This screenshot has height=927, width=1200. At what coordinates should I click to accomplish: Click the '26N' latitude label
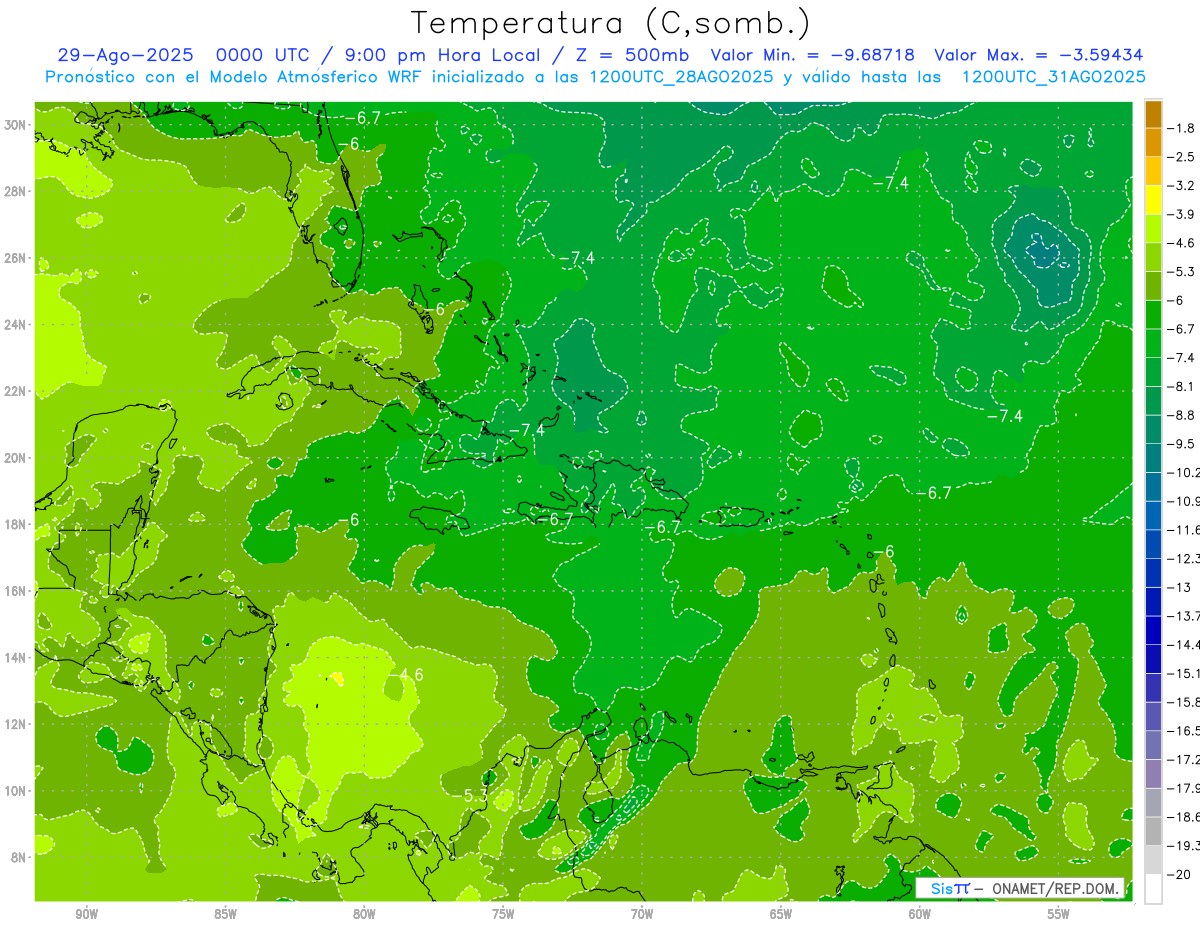[x=17, y=258]
